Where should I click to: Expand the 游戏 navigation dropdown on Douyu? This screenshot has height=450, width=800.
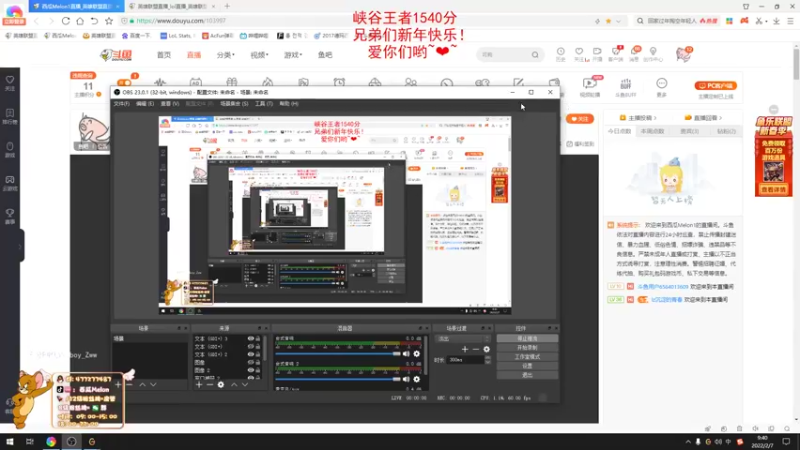tap(293, 55)
